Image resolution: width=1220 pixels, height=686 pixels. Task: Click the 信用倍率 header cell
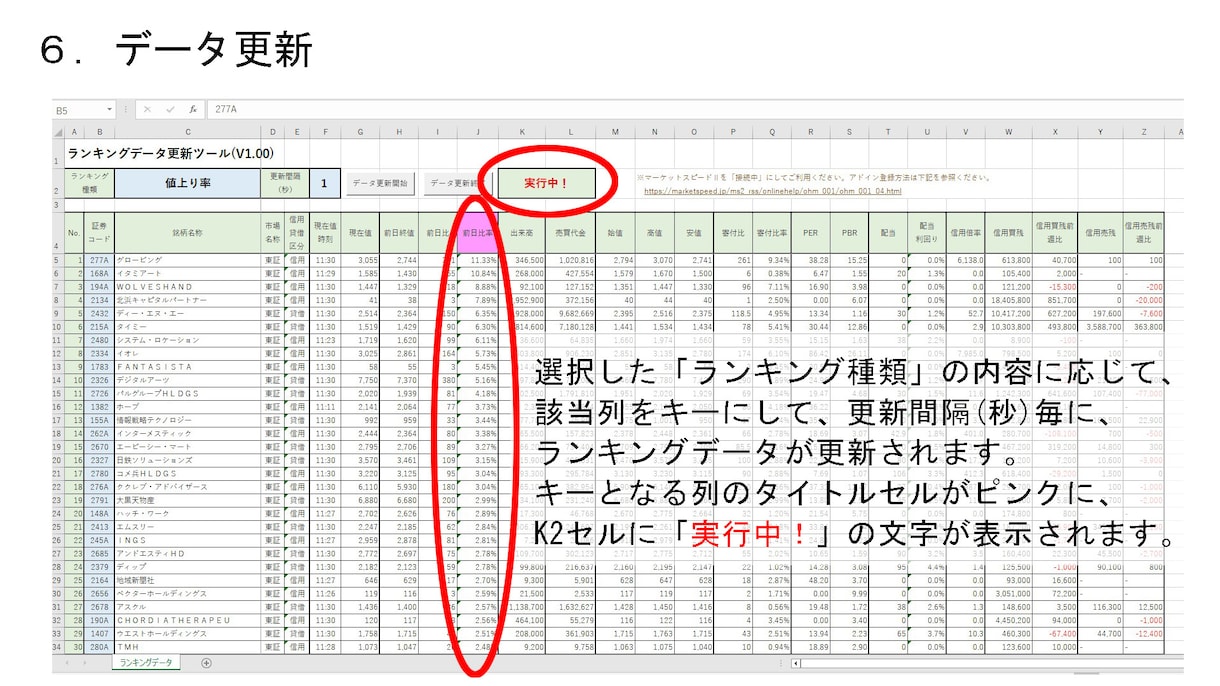click(x=964, y=231)
